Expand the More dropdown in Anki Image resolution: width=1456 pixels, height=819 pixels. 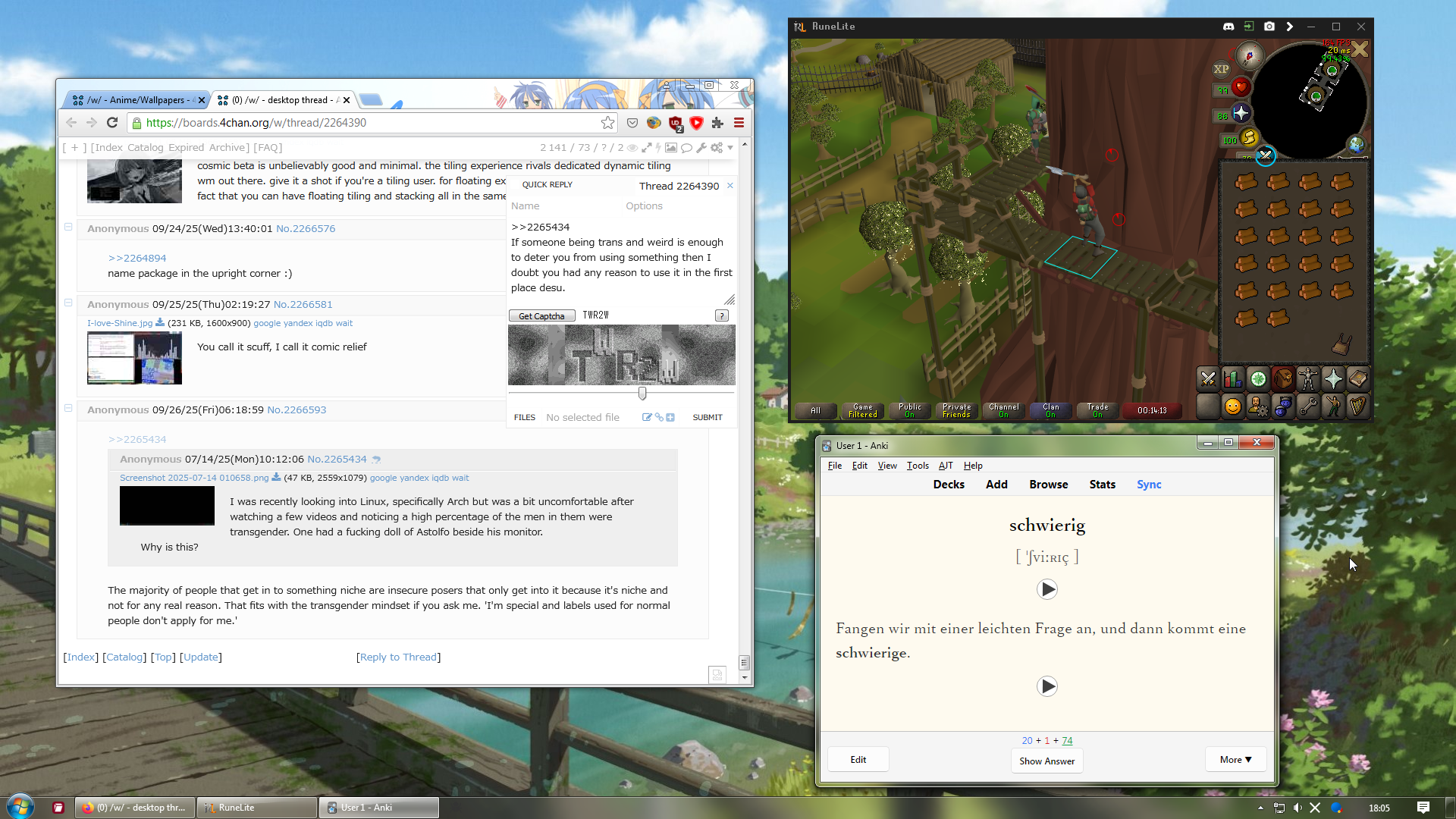1235,760
